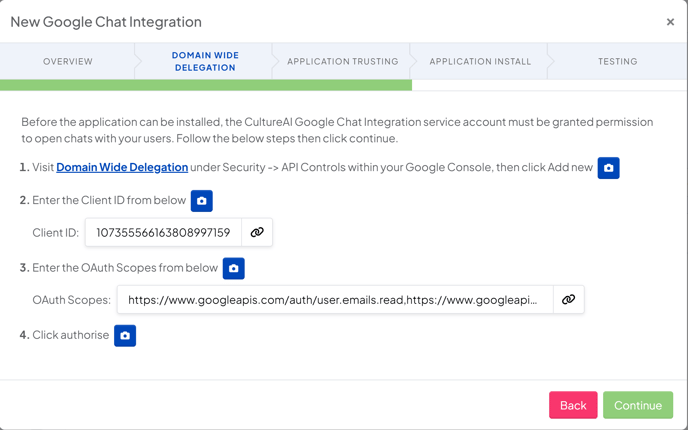Click the green wizard progress bar
Image resolution: width=688 pixels, height=430 pixels.
206,85
